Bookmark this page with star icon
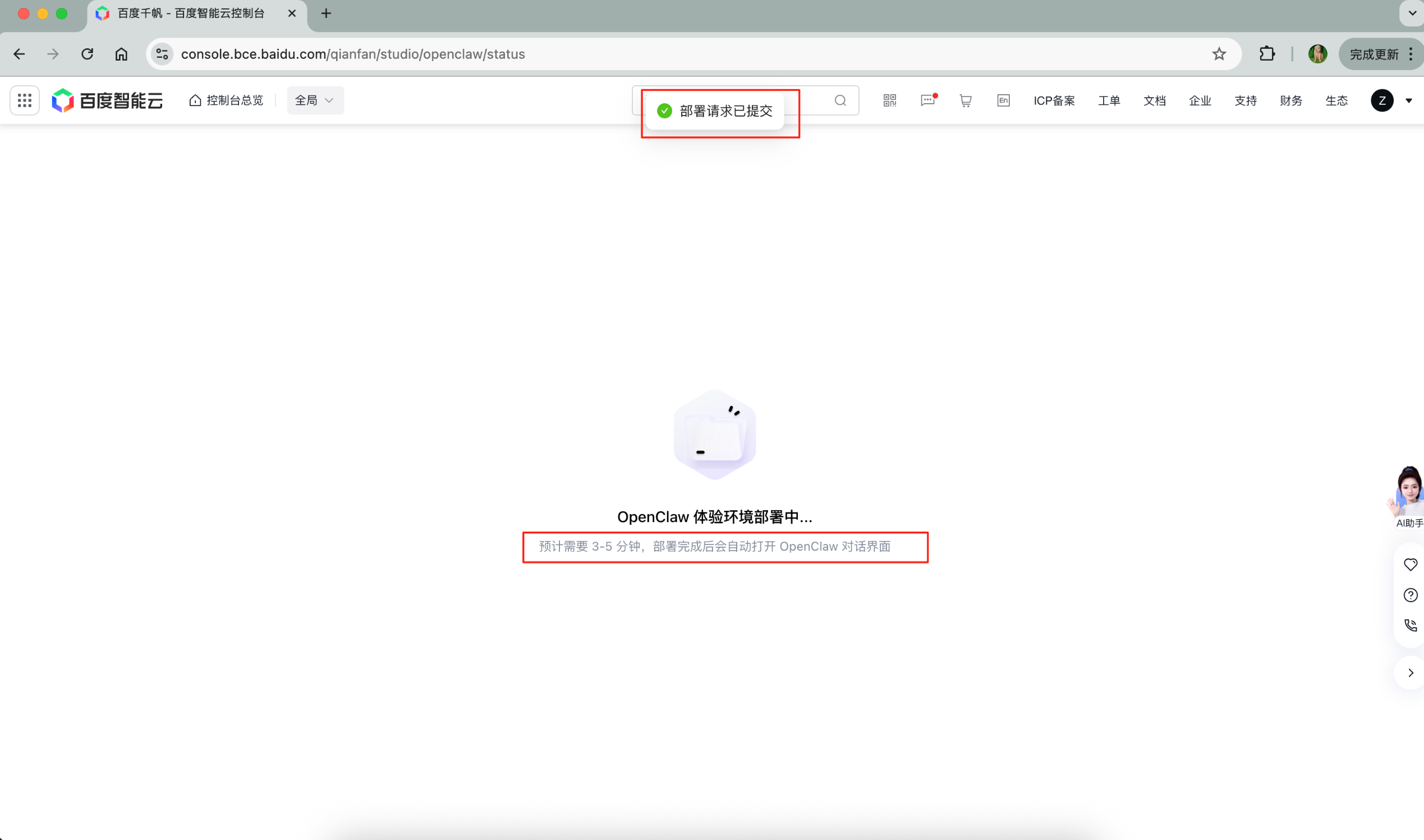 point(1219,54)
